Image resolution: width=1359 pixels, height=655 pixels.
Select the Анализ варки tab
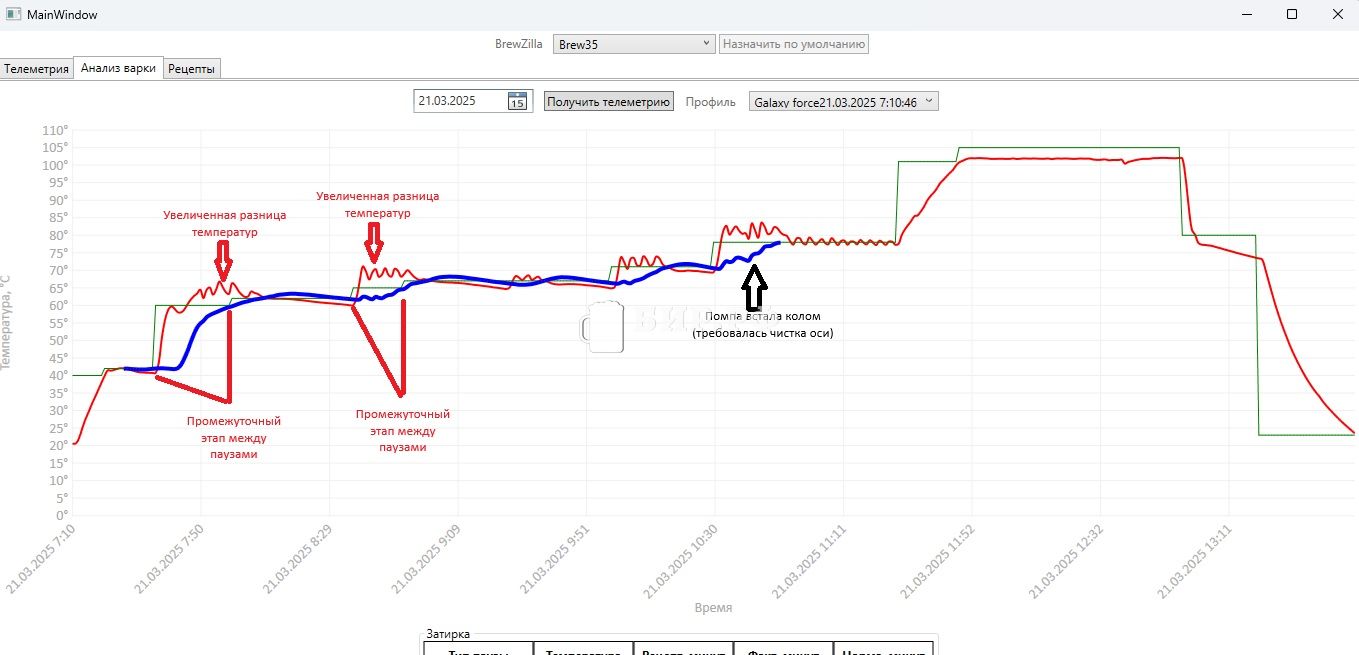(118, 69)
